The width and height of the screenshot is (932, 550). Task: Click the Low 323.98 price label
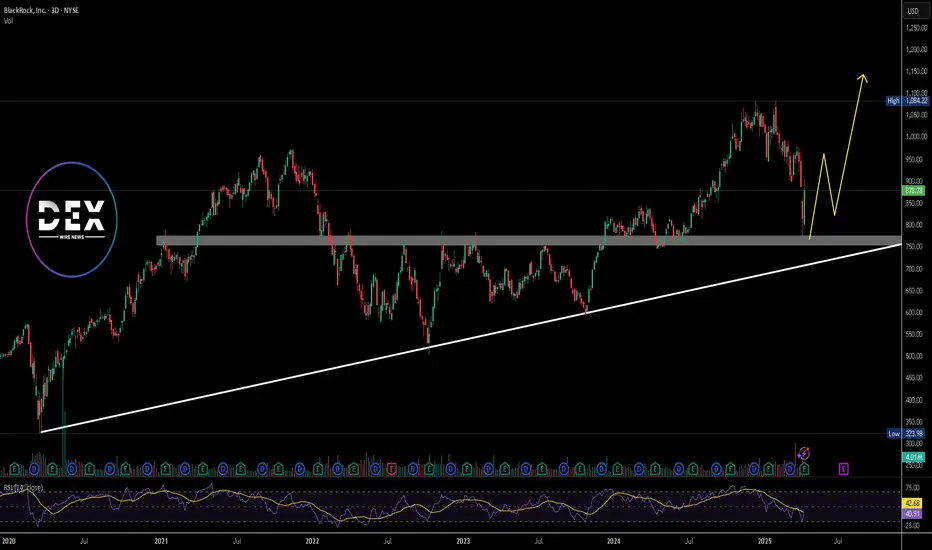click(906, 433)
